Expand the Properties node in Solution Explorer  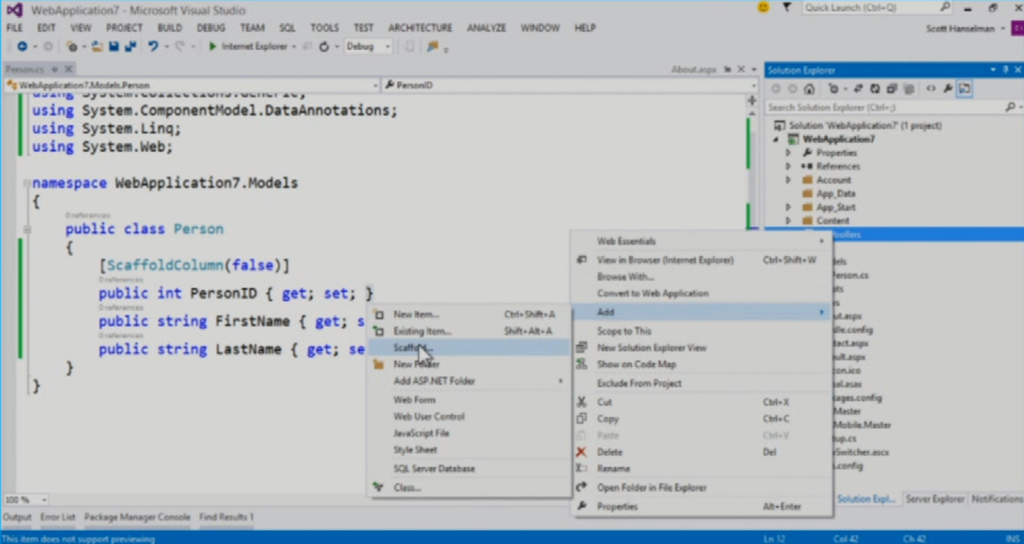pyautogui.click(x=788, y=153)
